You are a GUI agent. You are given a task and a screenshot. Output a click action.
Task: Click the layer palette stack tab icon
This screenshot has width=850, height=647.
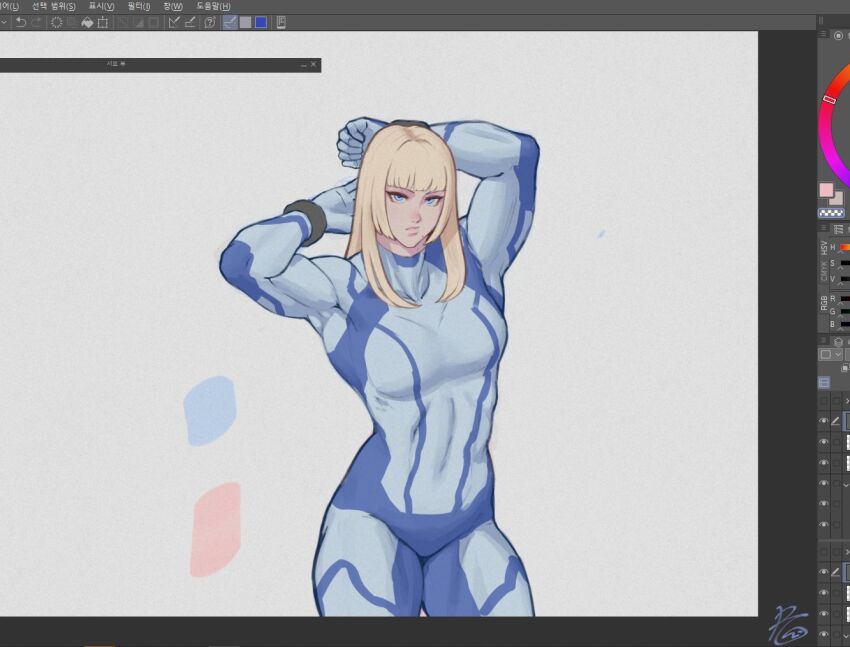(x=839, y=342)
